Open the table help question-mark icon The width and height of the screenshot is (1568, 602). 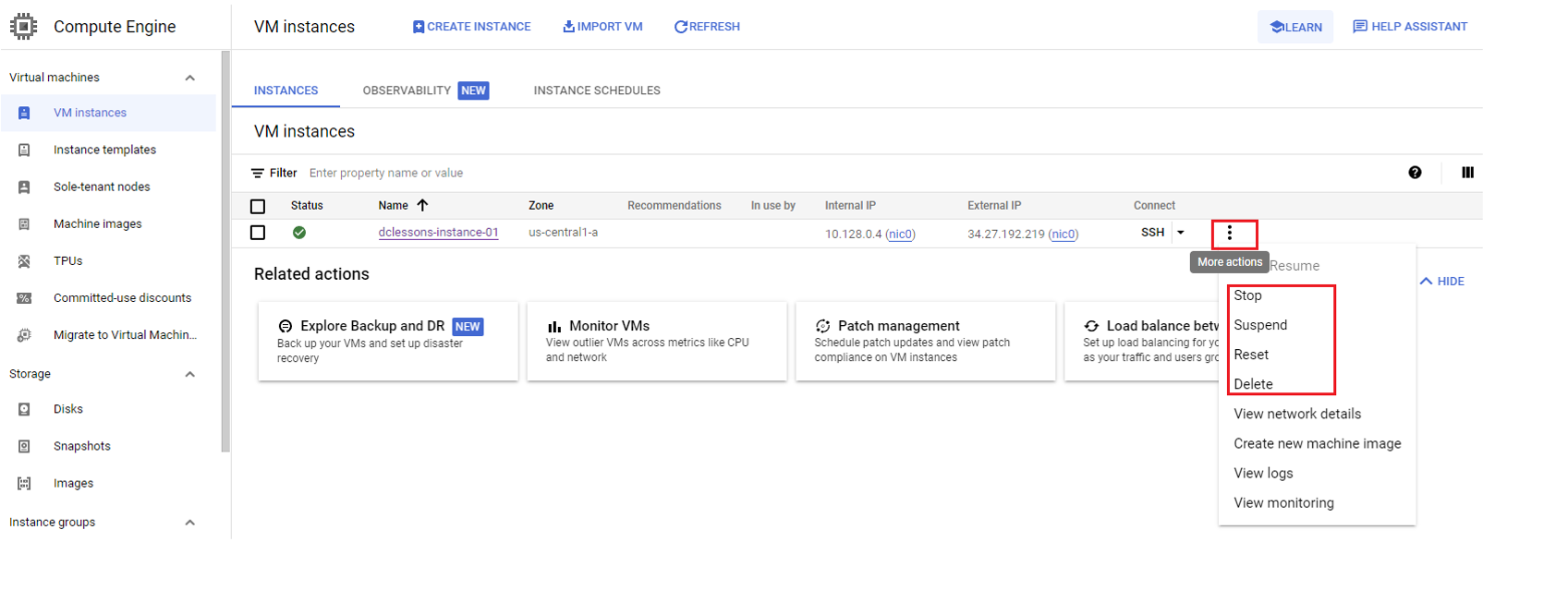pos(1415,173)
